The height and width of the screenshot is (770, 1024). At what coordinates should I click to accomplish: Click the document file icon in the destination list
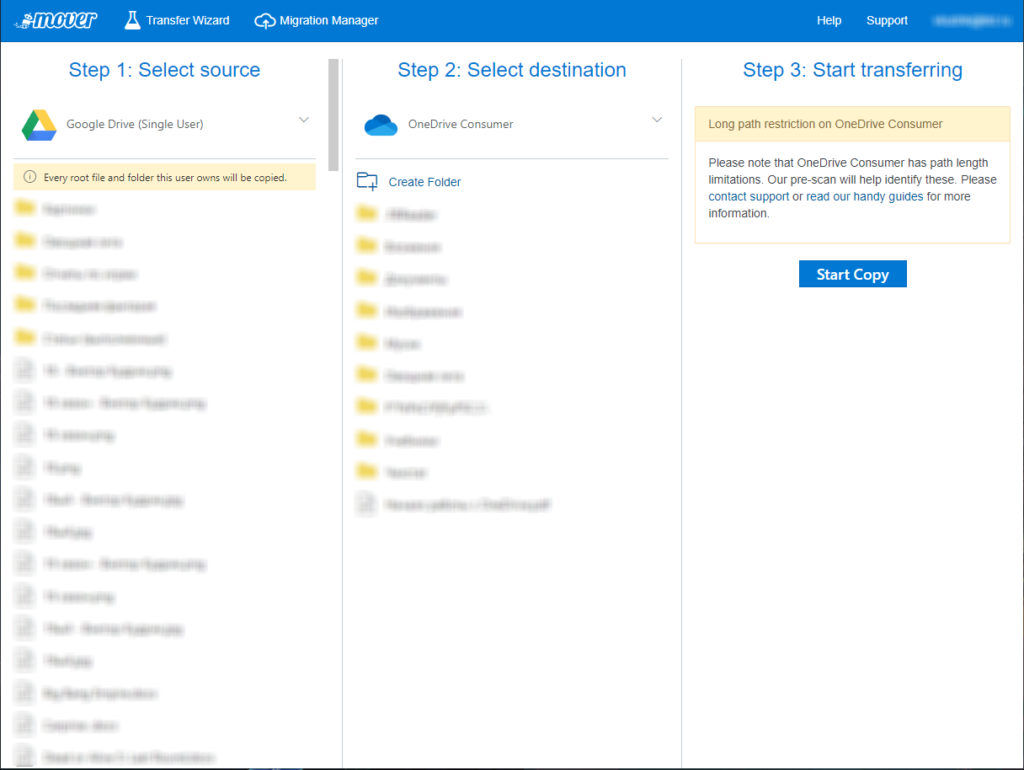(367, 505)
